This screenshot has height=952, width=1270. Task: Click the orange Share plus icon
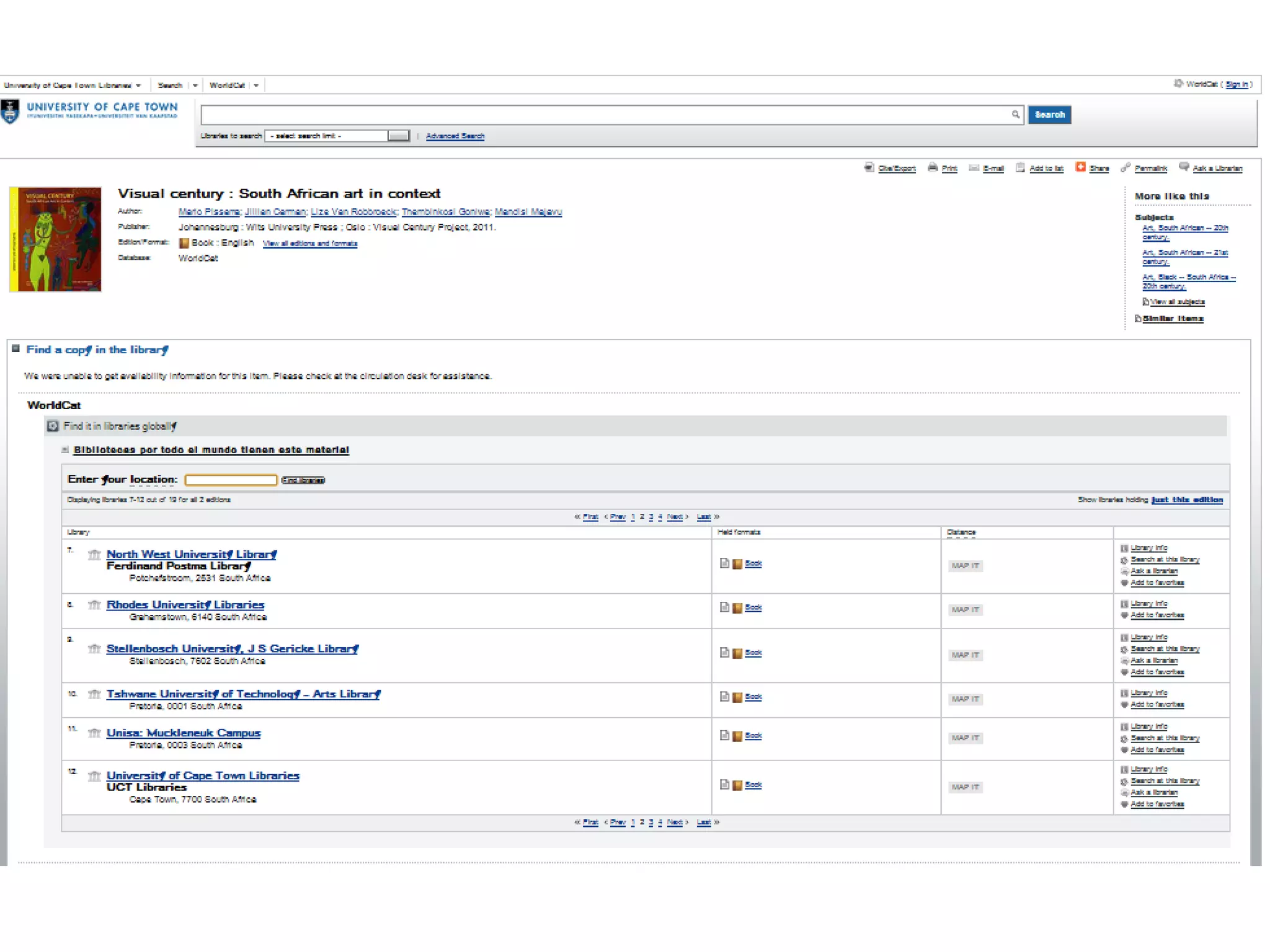[1080, 167]
